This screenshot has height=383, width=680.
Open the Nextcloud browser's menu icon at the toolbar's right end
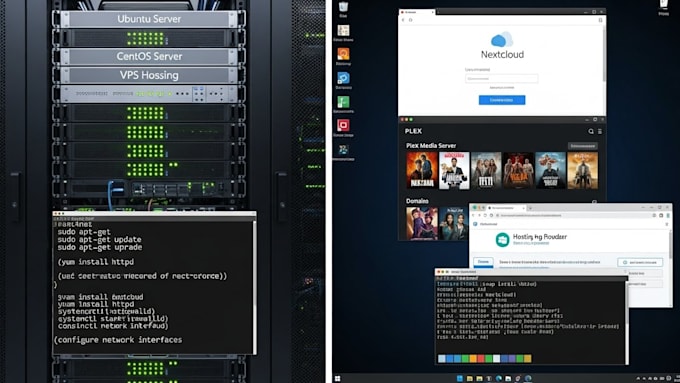click(x=600, y=20)
